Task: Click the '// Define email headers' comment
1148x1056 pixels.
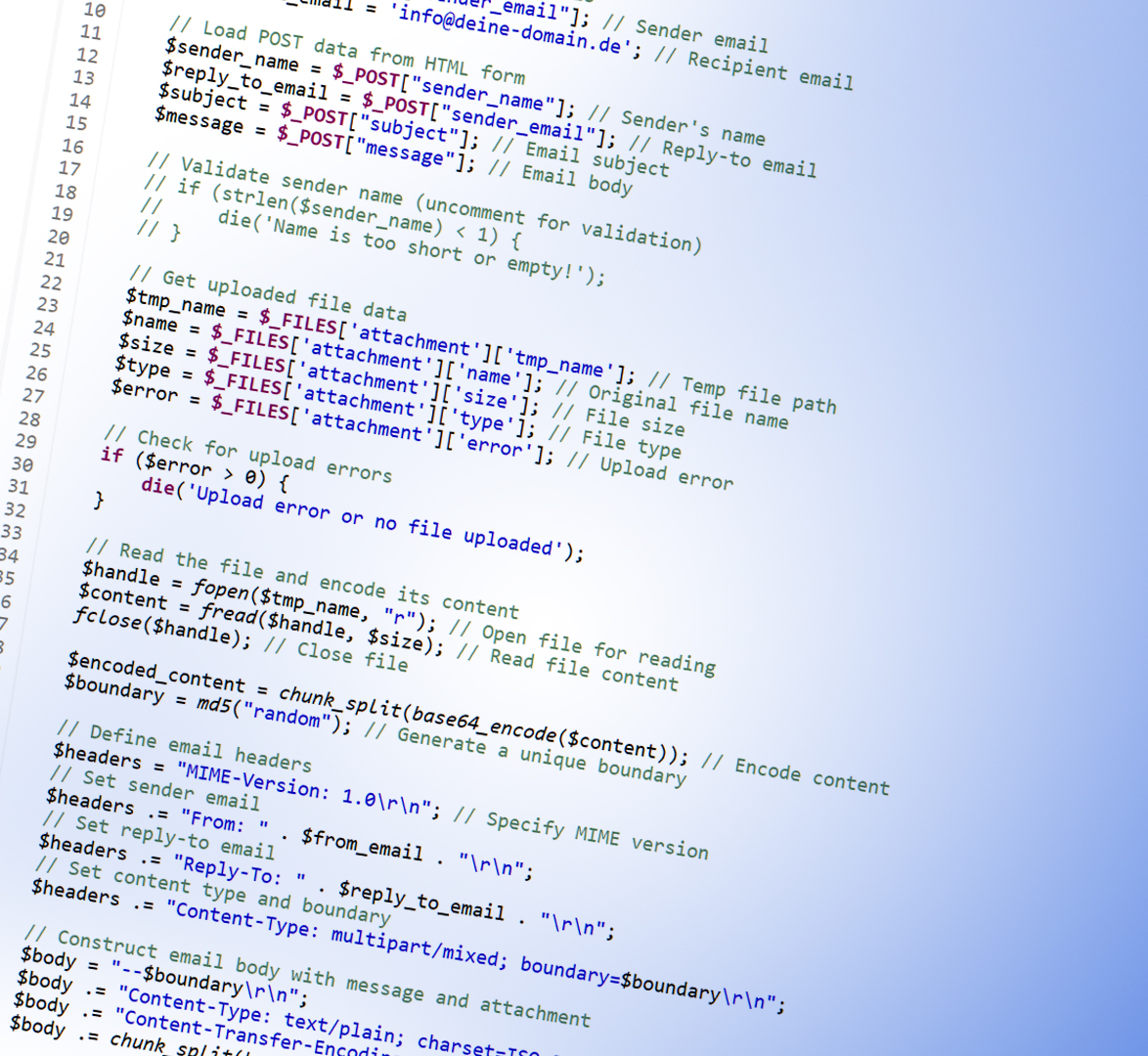Action: (184, 745)
